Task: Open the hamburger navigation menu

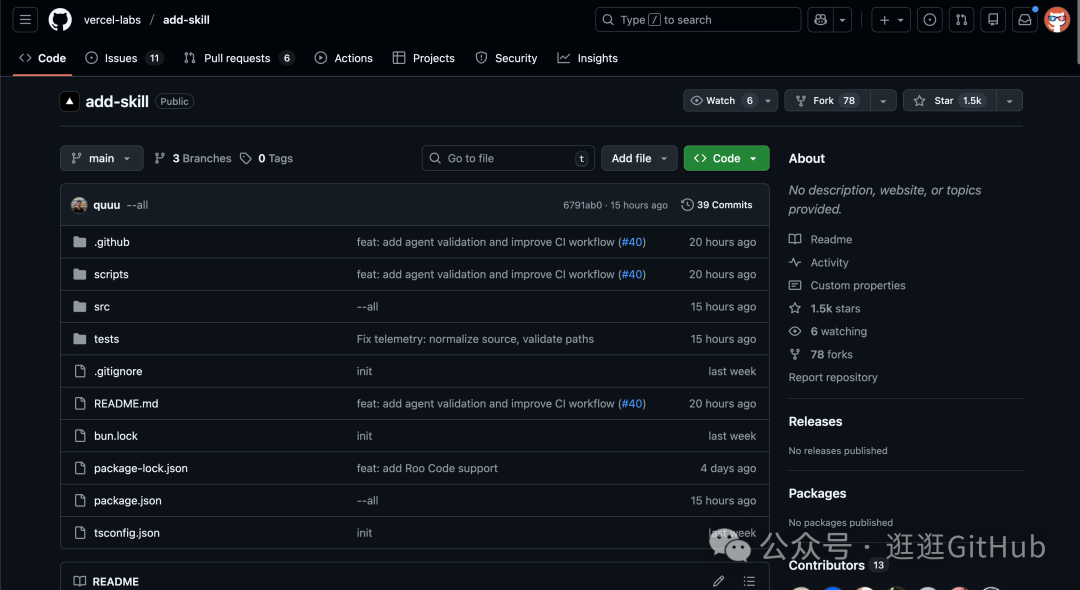Action: 26,20
